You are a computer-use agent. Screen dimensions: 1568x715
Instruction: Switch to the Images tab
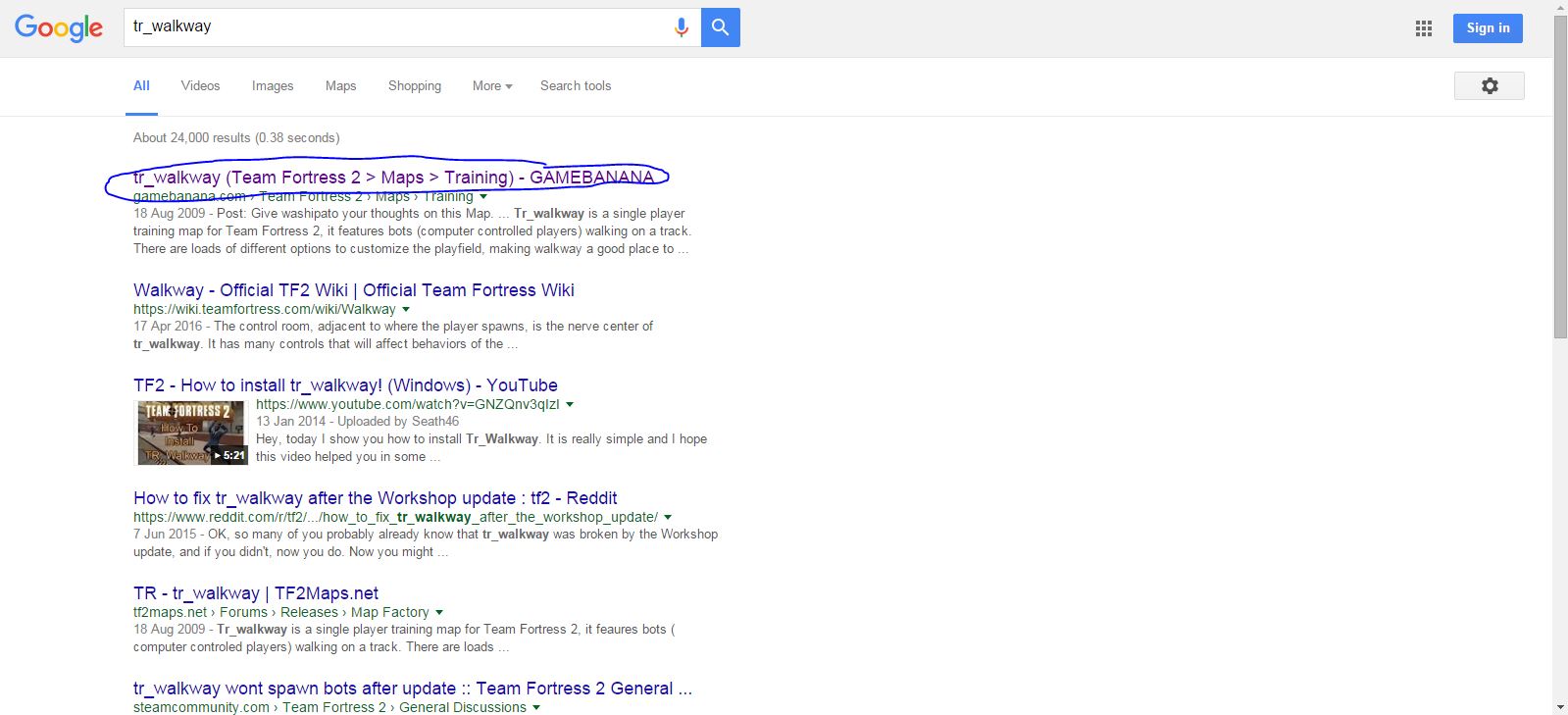click(273, 86)
